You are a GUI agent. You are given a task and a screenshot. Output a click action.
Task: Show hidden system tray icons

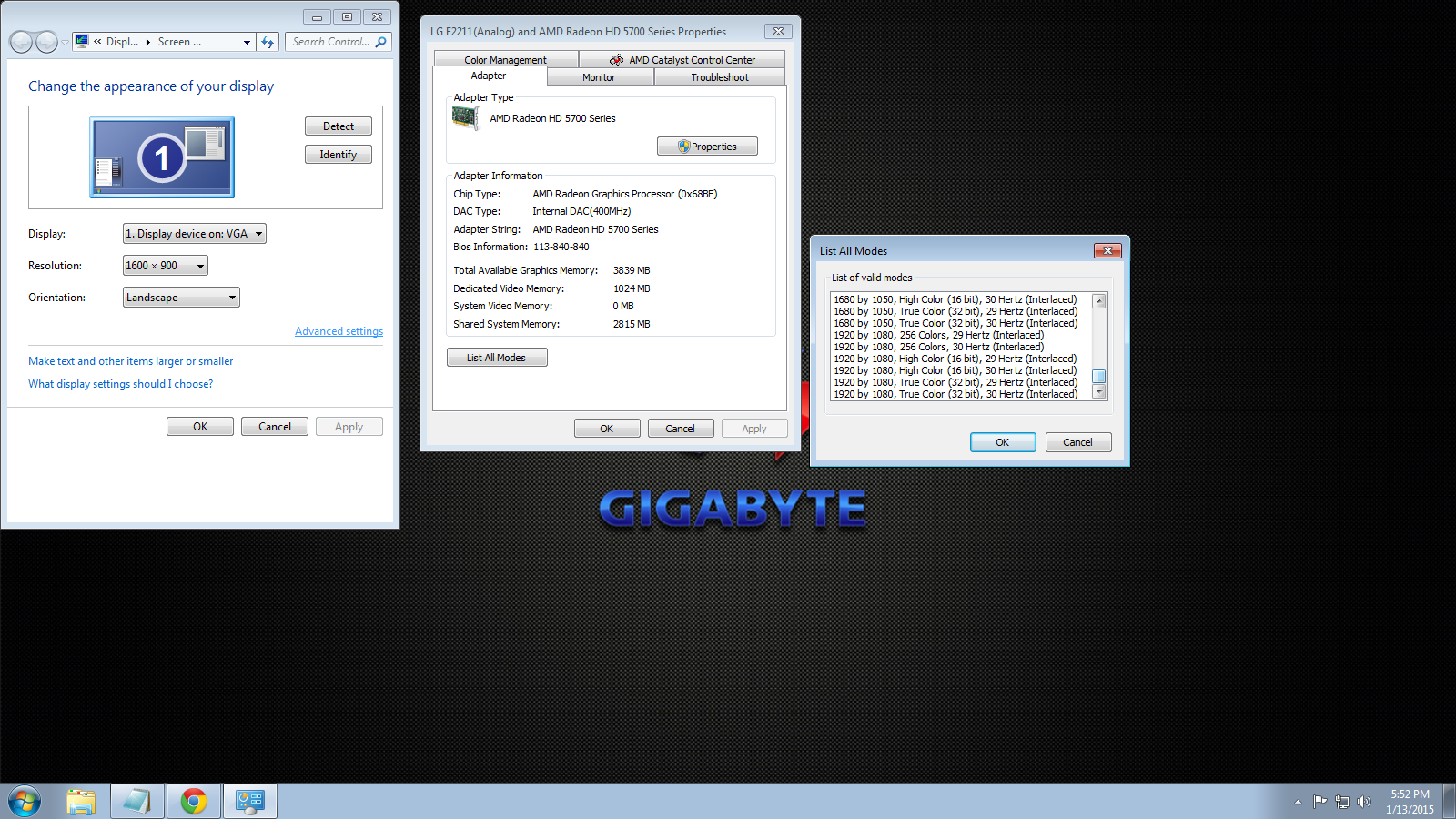pyautogui.click(x=1298, y=802)
